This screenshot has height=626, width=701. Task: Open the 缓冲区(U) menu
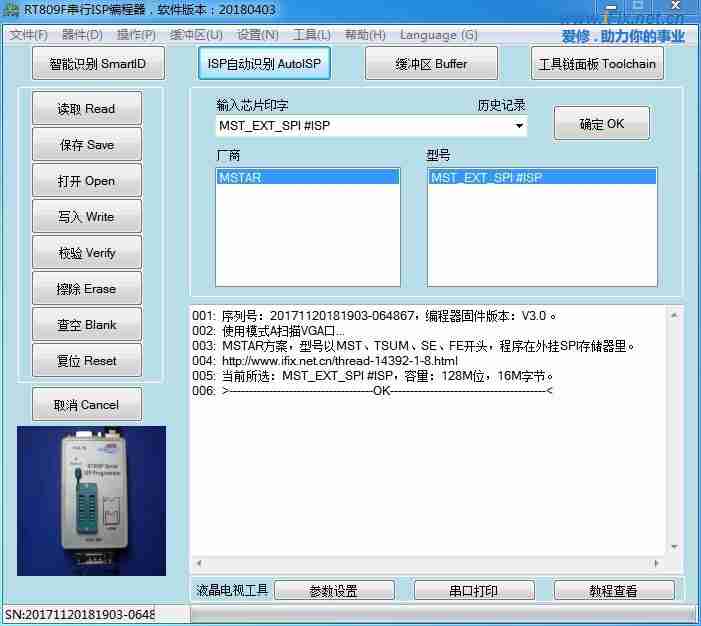(x=196, y=35)
